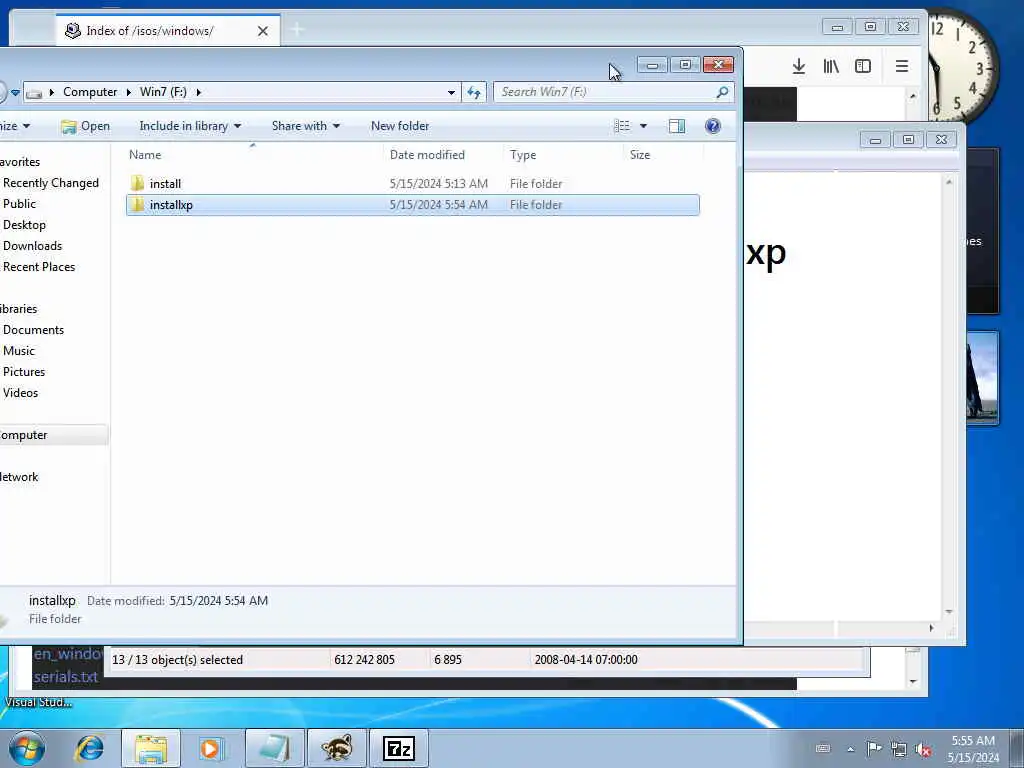Sort by Date modified column
Screen dimensions: 1024x768
point(427,155)
